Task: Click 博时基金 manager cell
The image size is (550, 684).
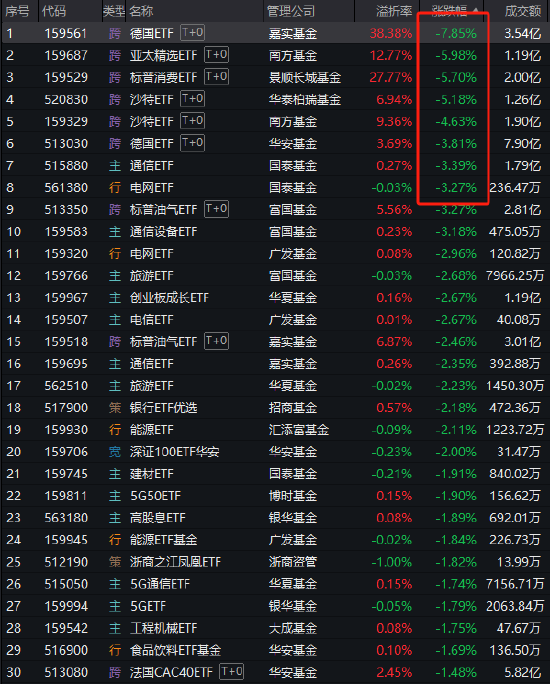Action: [293, 496]
